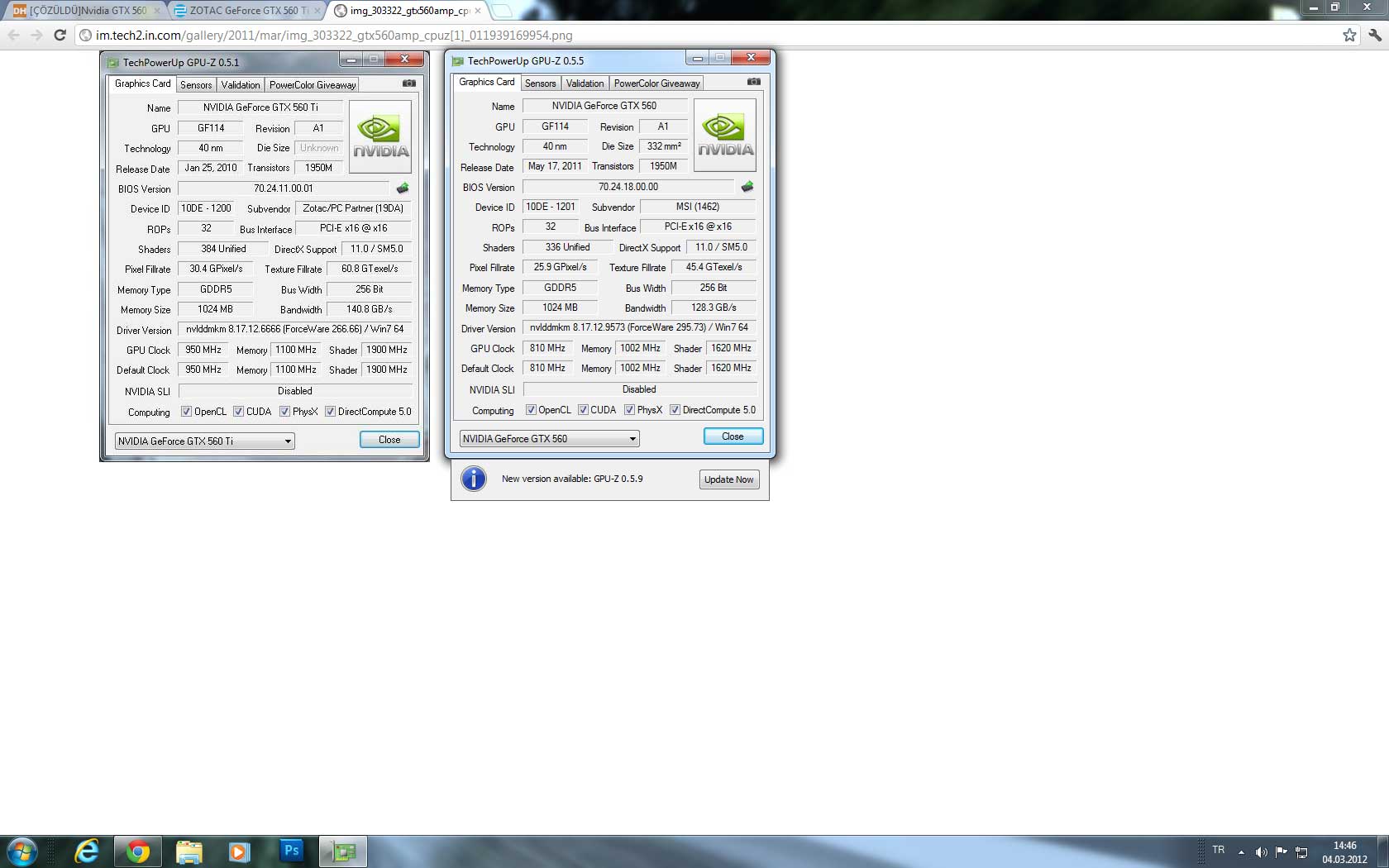Switch to Validation tab in GPU-Z 0.5.1

[x=241, y=85]
